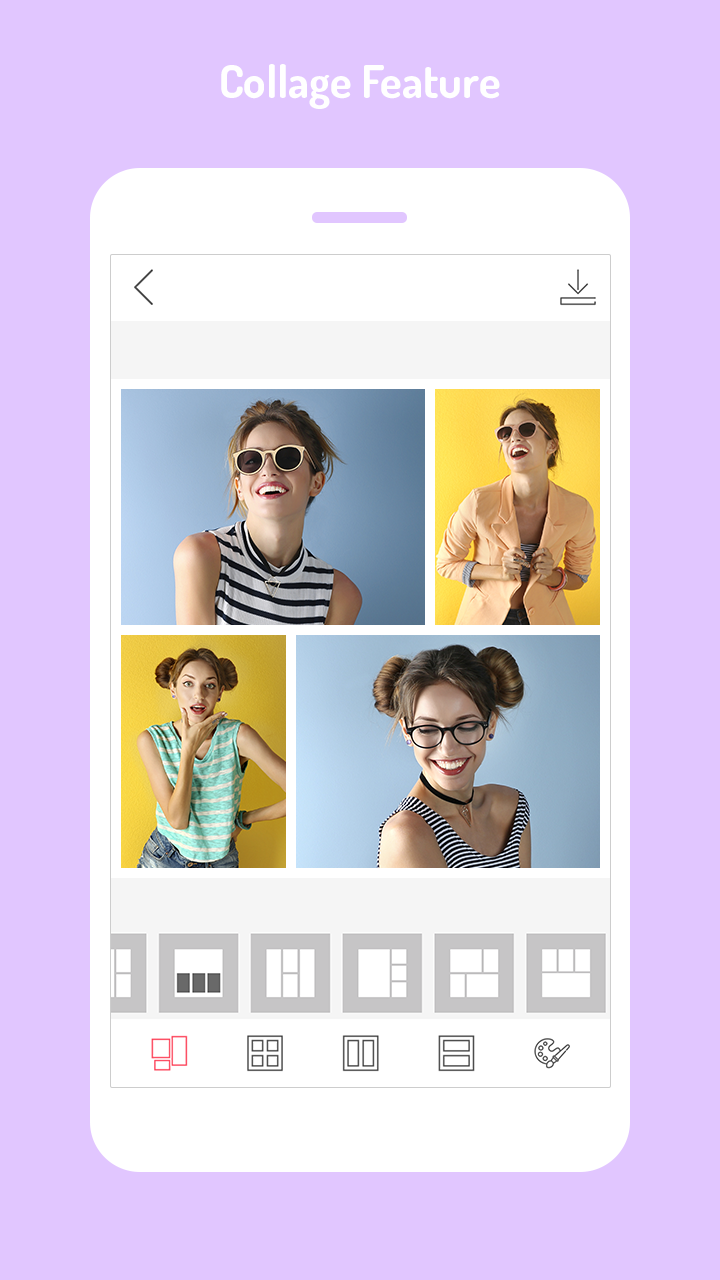Viewport: 720px width, 1280px height.
Task: Choose layout with tall left column and split middle
Action: tap(290, 973)
